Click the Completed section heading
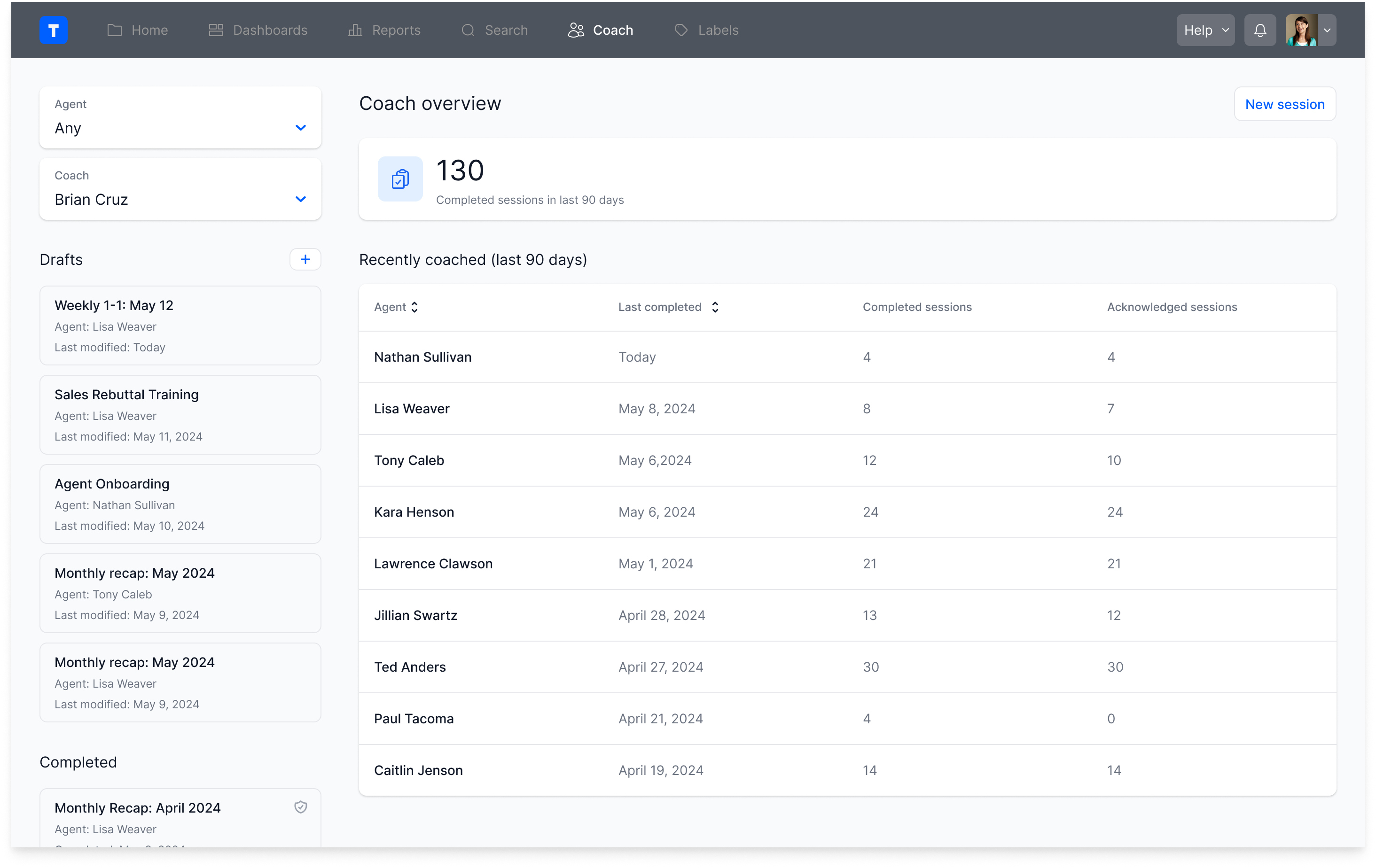This screenshot has height=868, width=1376. tap(78, 762)
